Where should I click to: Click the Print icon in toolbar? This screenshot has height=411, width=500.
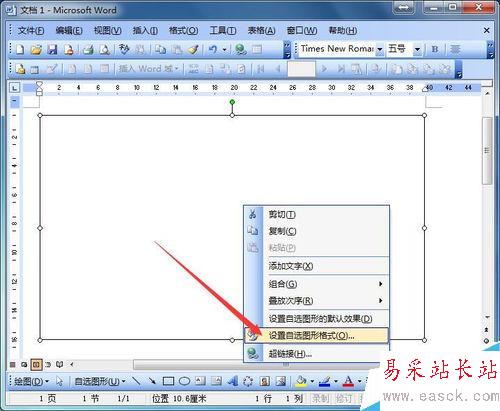(x=88, y=50)
